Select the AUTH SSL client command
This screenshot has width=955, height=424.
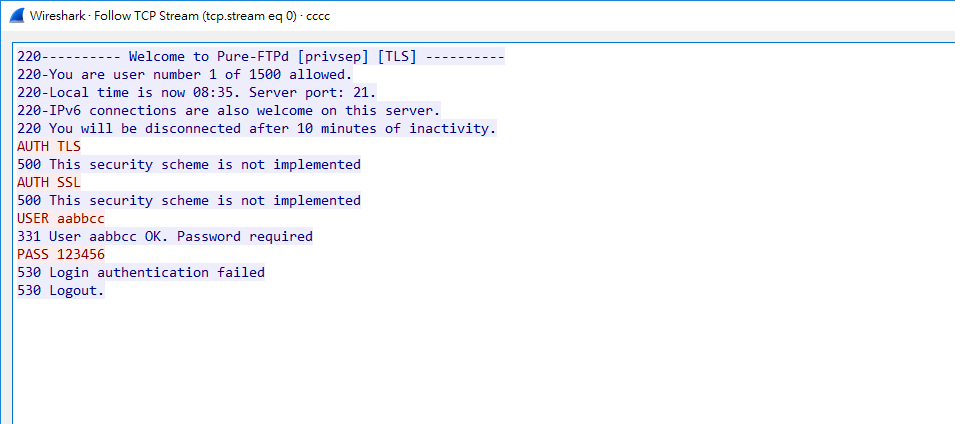click(49, 182)
